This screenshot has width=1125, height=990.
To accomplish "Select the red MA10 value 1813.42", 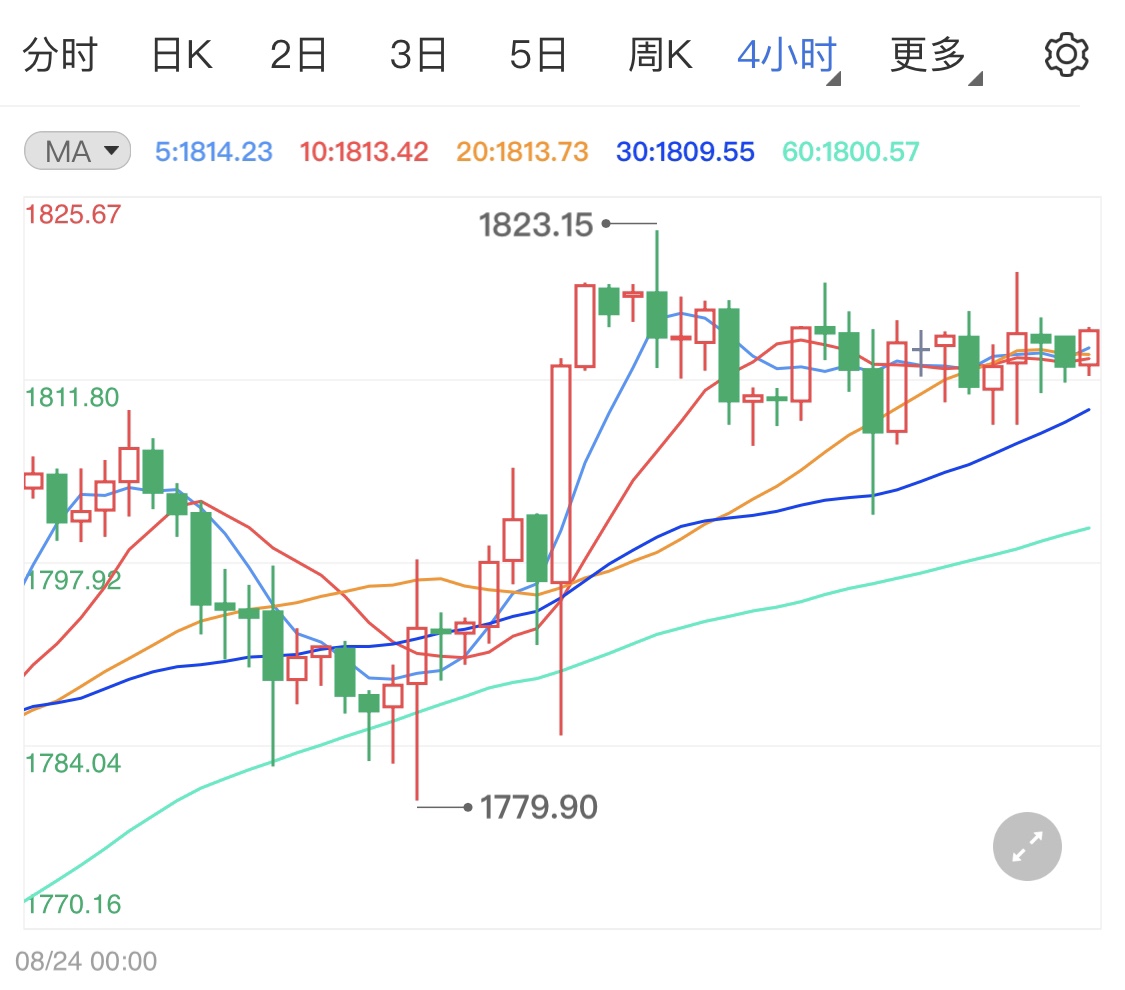I will click(x=363, y=151).
